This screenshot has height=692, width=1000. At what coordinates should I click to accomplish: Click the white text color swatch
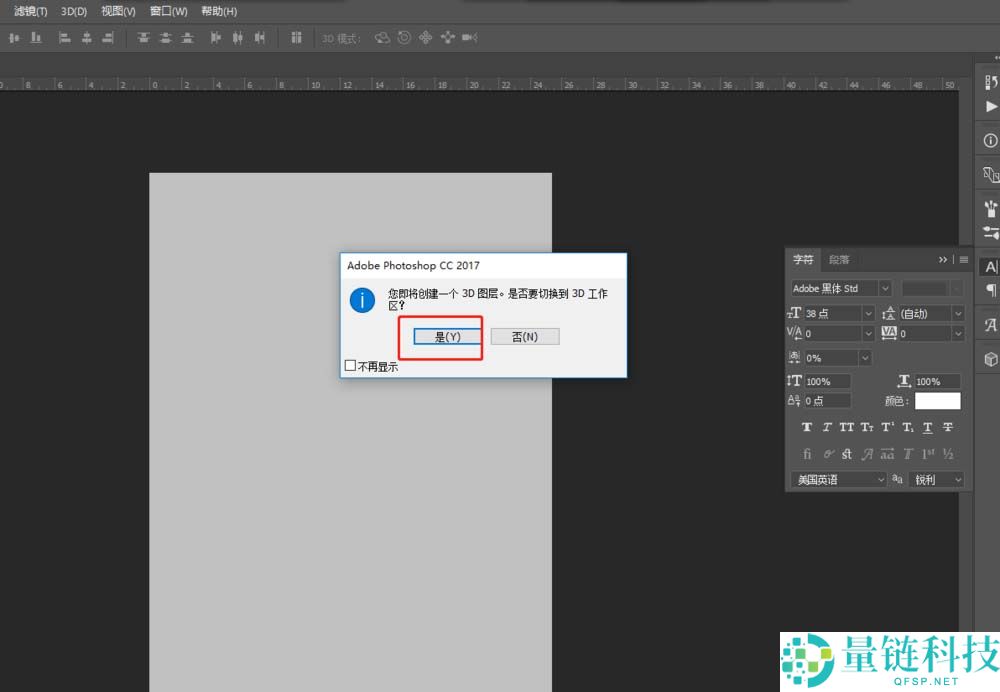point(937,401)
